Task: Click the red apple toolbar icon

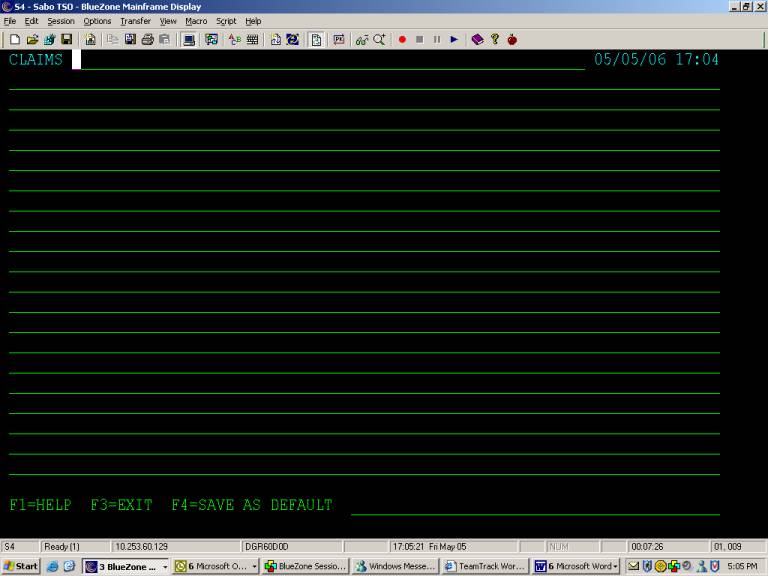Action: coord(512,40)
